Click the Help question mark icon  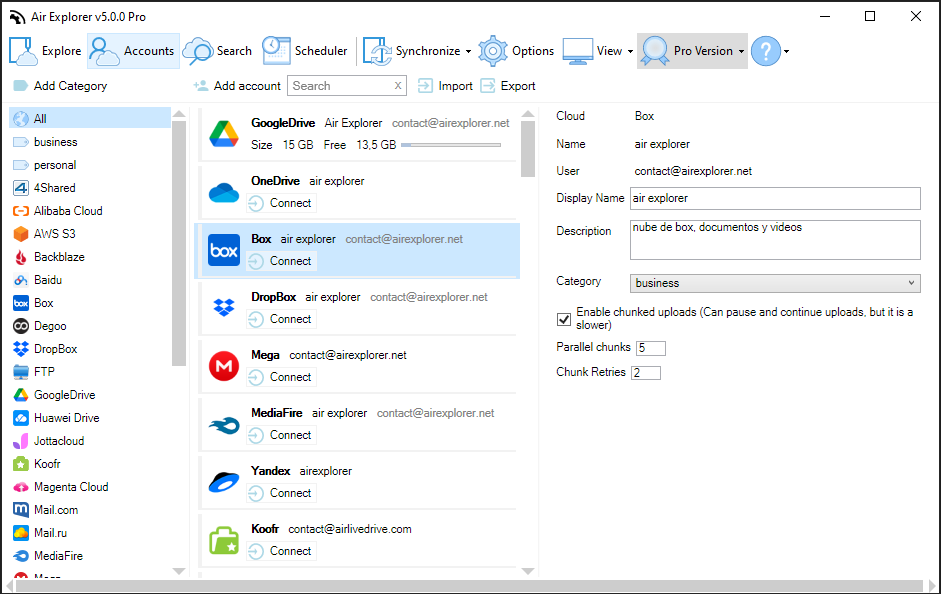pos(766,51)
